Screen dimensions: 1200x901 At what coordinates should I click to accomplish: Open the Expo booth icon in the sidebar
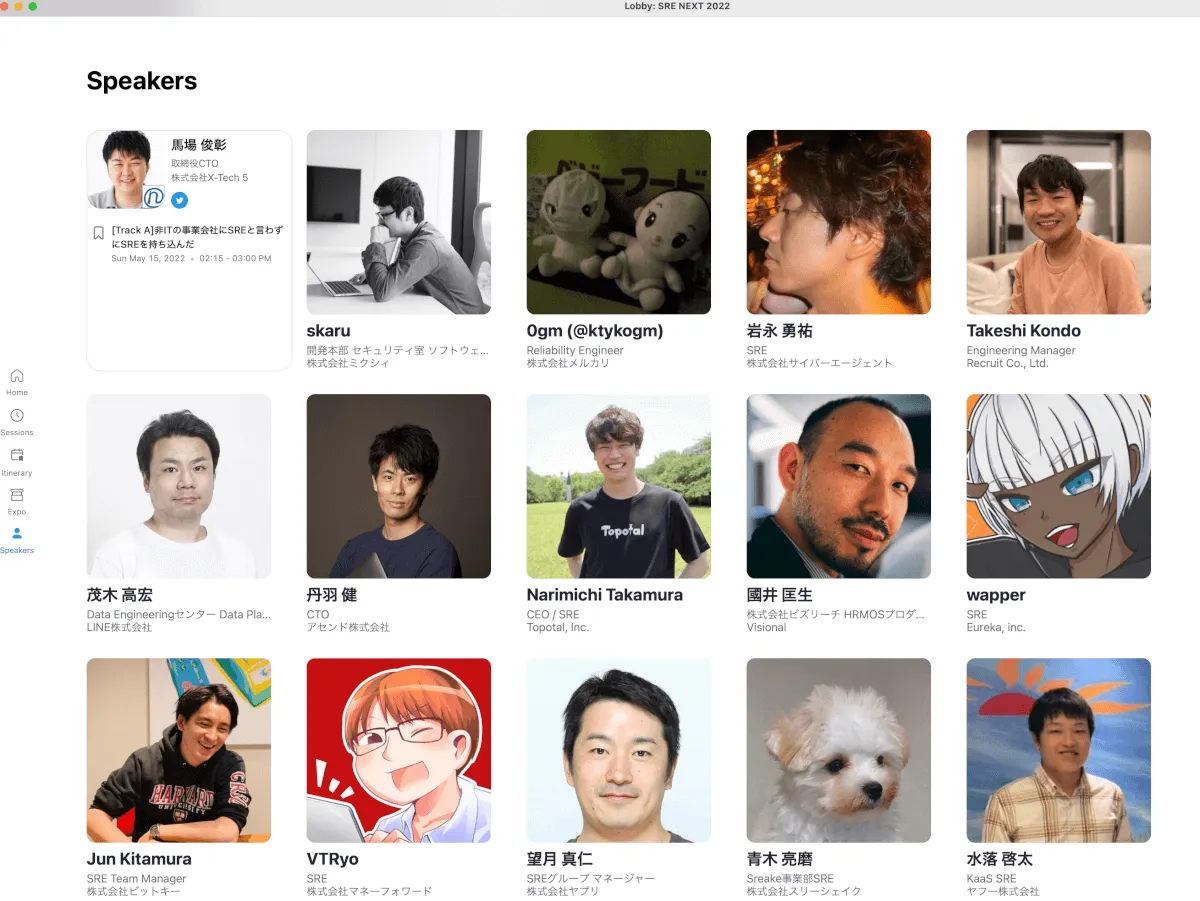coord(17,495)
